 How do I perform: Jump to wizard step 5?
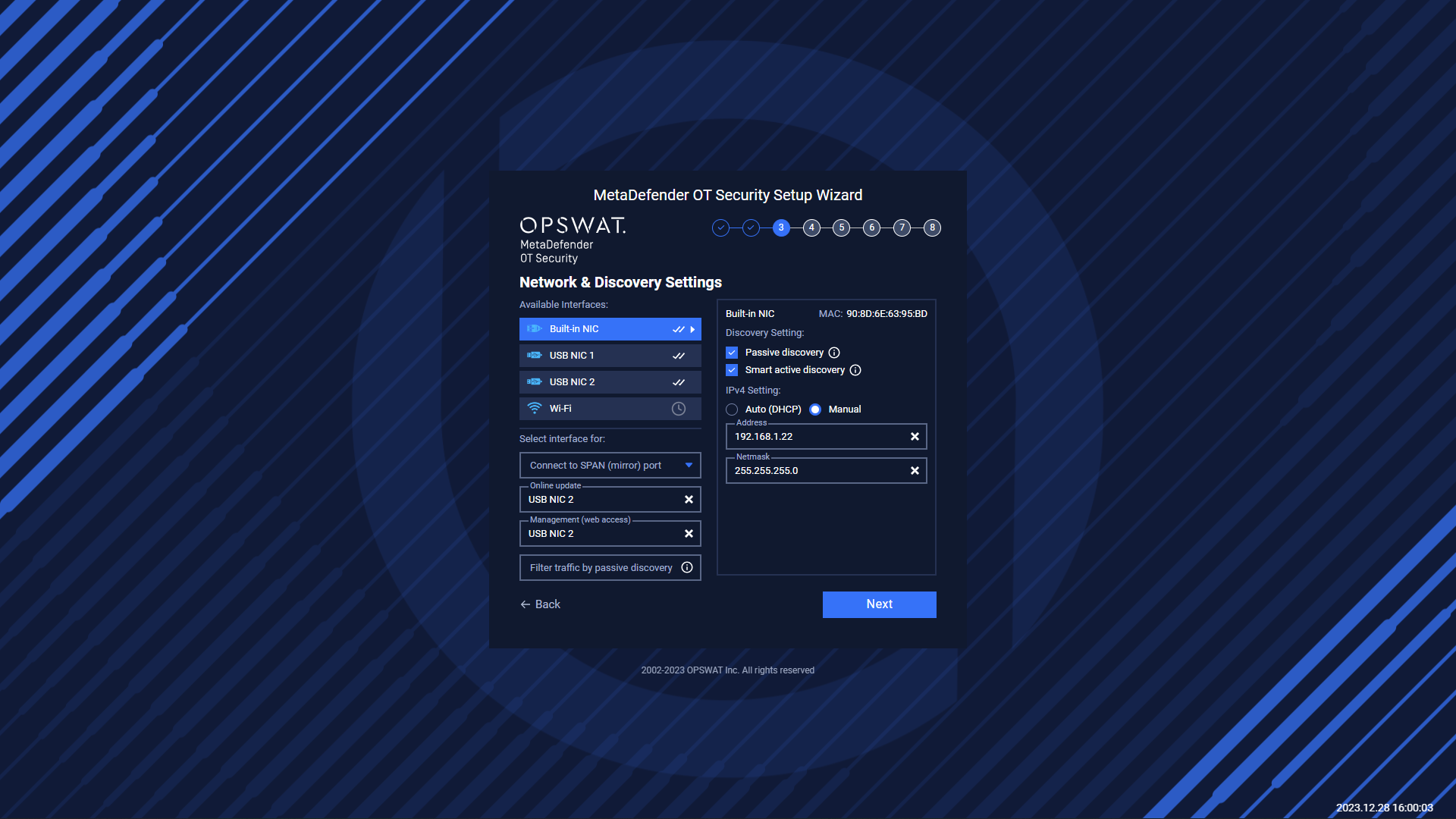point(841,227)
